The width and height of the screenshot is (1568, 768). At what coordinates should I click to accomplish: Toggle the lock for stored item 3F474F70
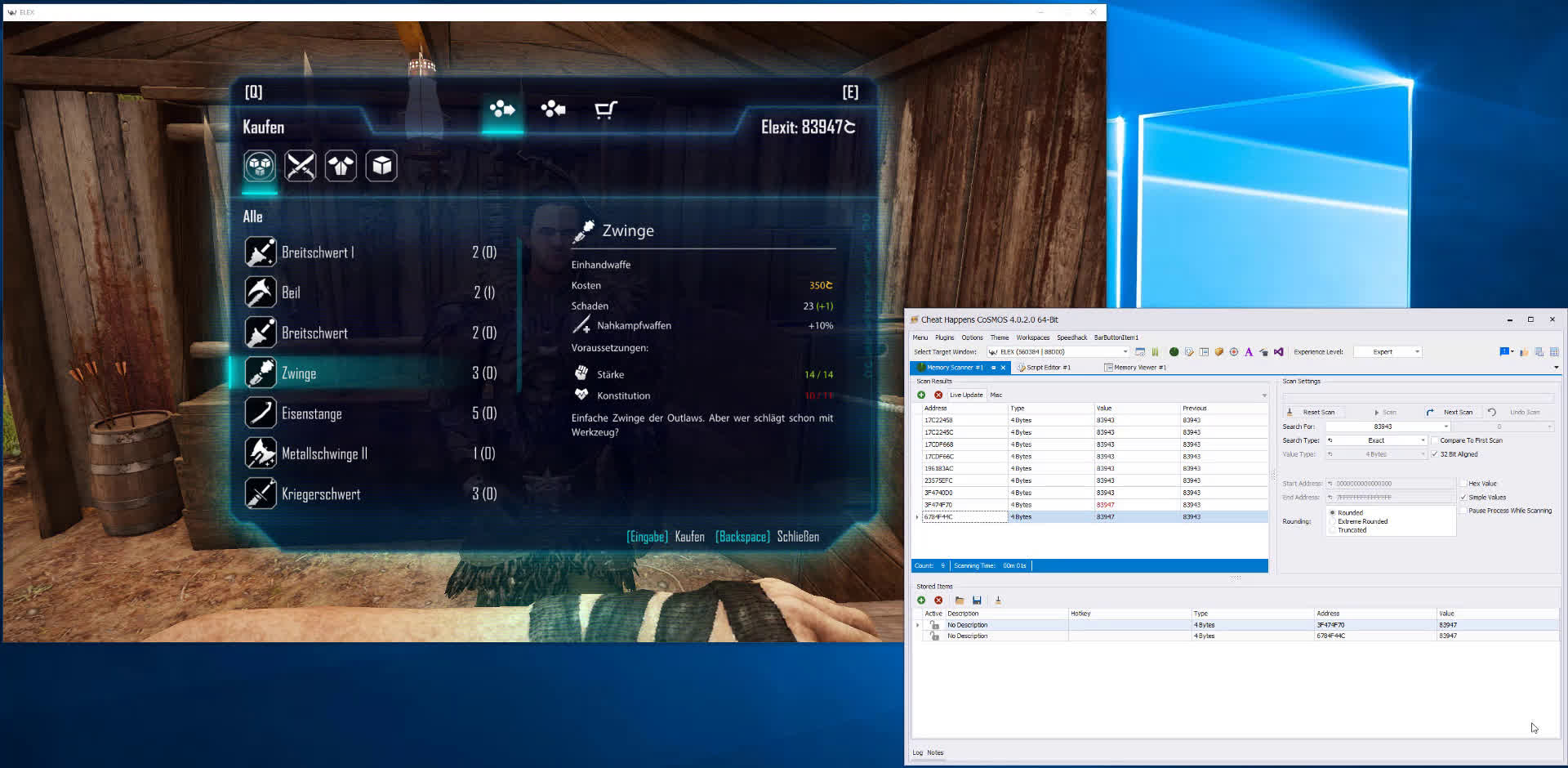click(x=934, y=625)
